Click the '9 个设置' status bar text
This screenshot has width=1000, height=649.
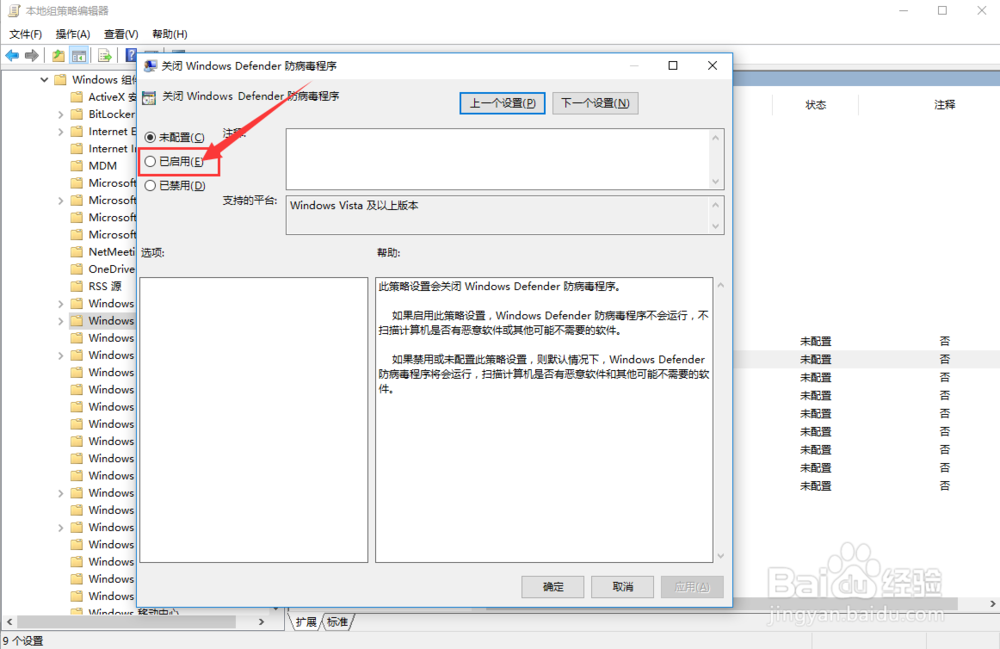coord(23,641)
